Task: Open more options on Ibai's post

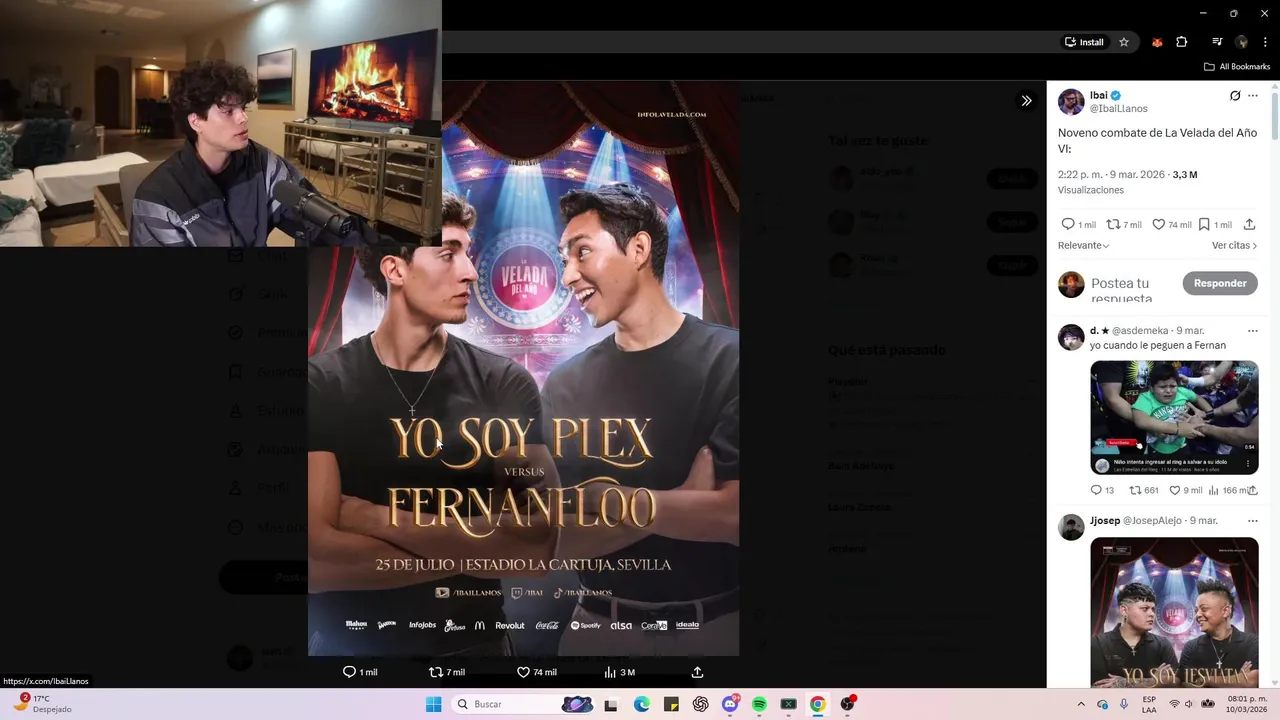Action: (1253, 96)
